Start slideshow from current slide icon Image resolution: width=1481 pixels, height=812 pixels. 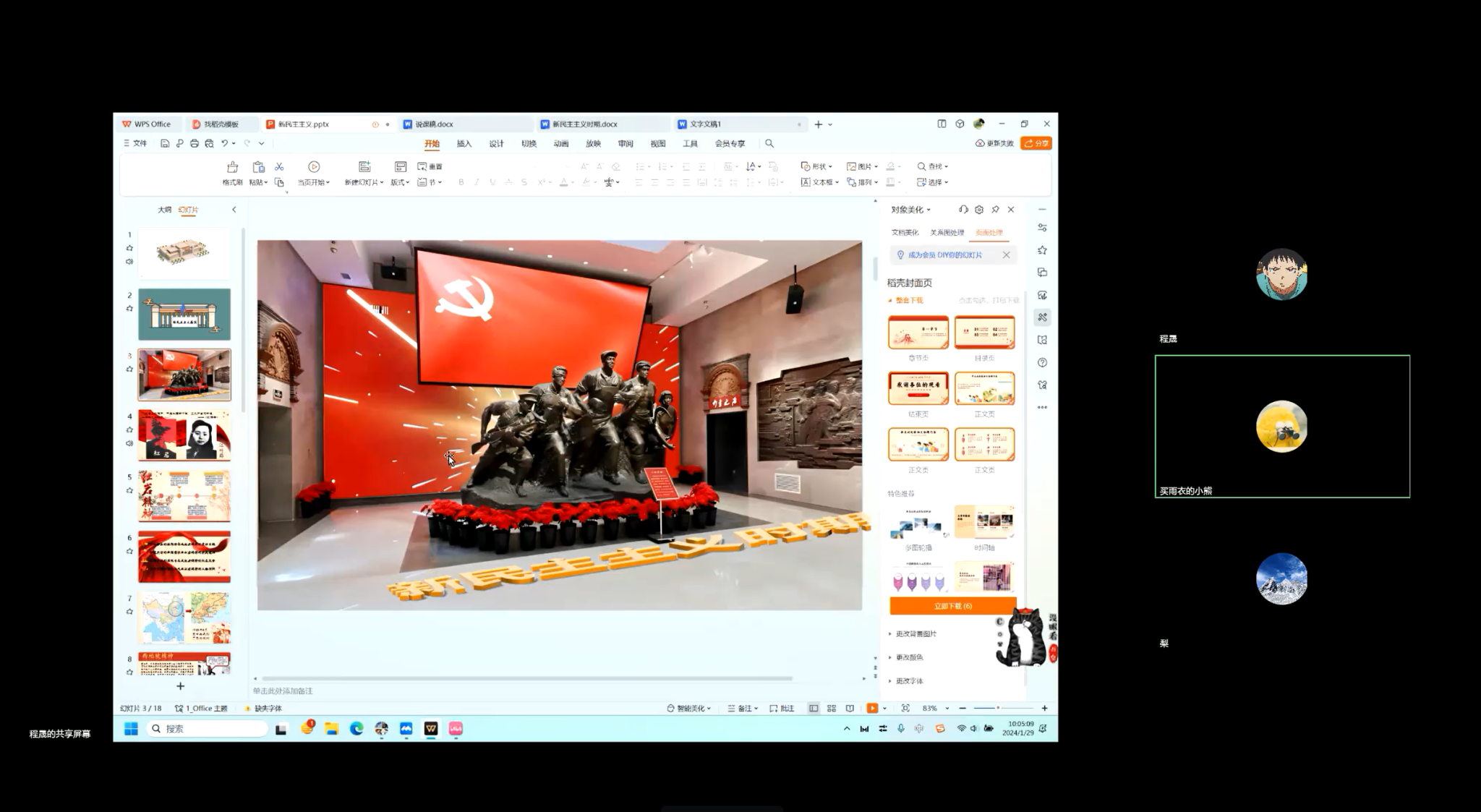point(314,167)
